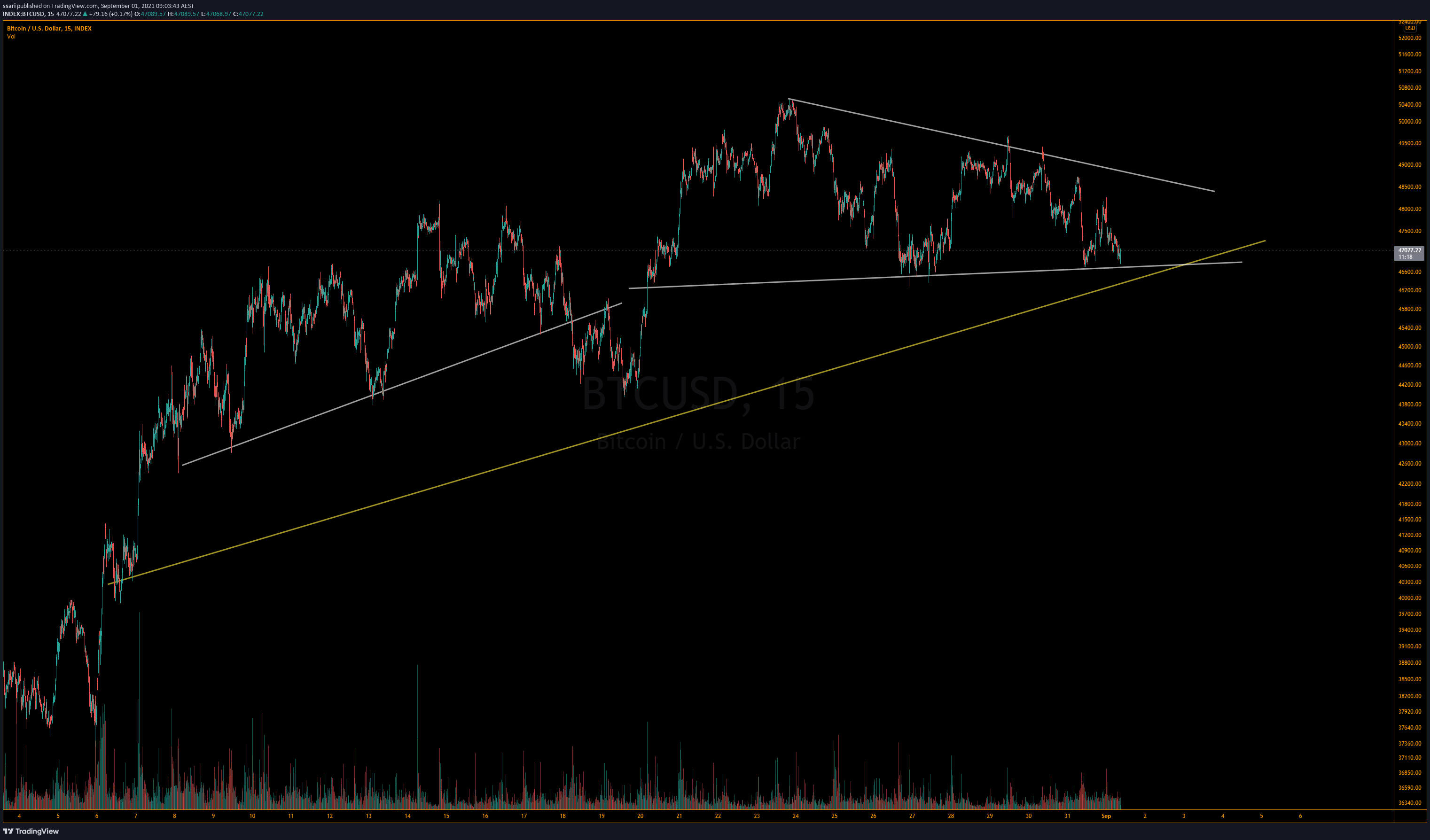Click the date label 20 on time axis
Screen dimensions: 1430x840
640,816
